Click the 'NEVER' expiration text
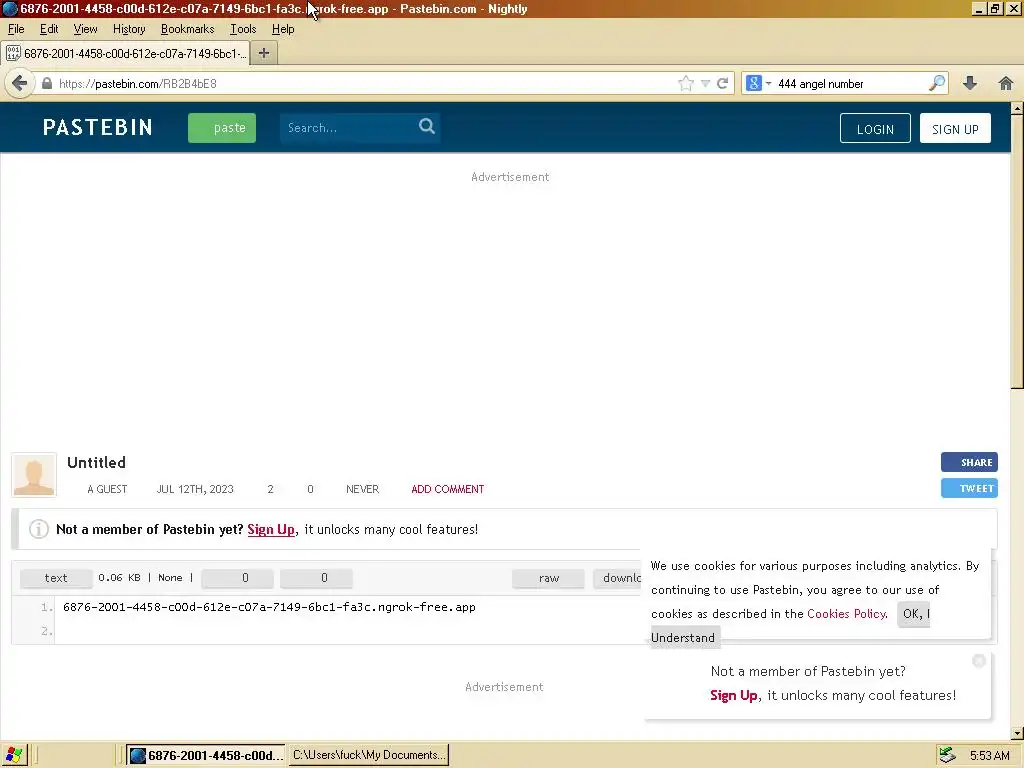This screenshot has height=768, width=1024. [x=362, y=489]
